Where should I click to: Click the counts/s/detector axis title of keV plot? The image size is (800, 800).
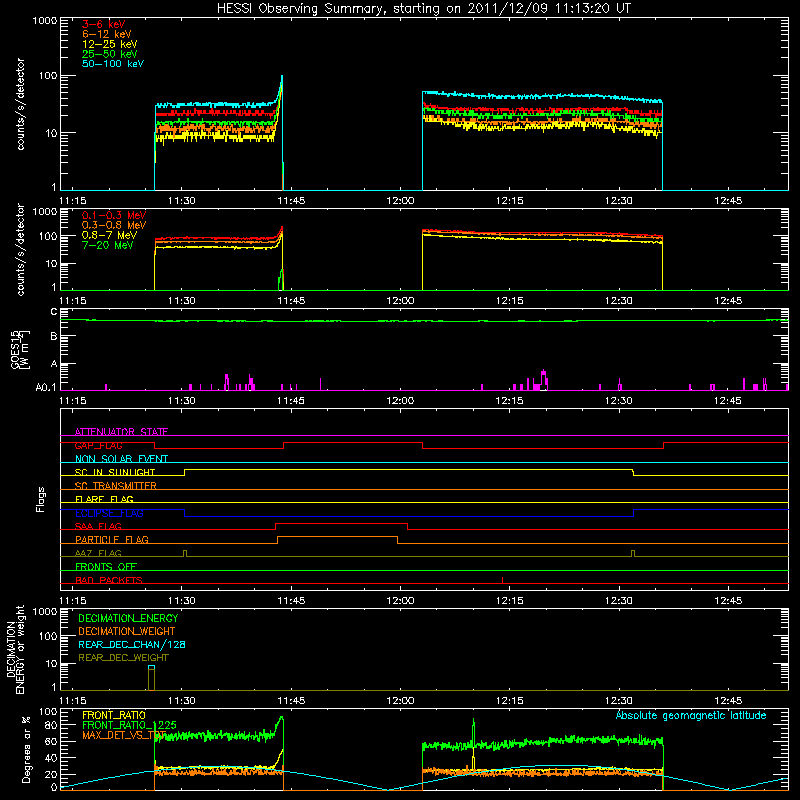tap(20, 104)
